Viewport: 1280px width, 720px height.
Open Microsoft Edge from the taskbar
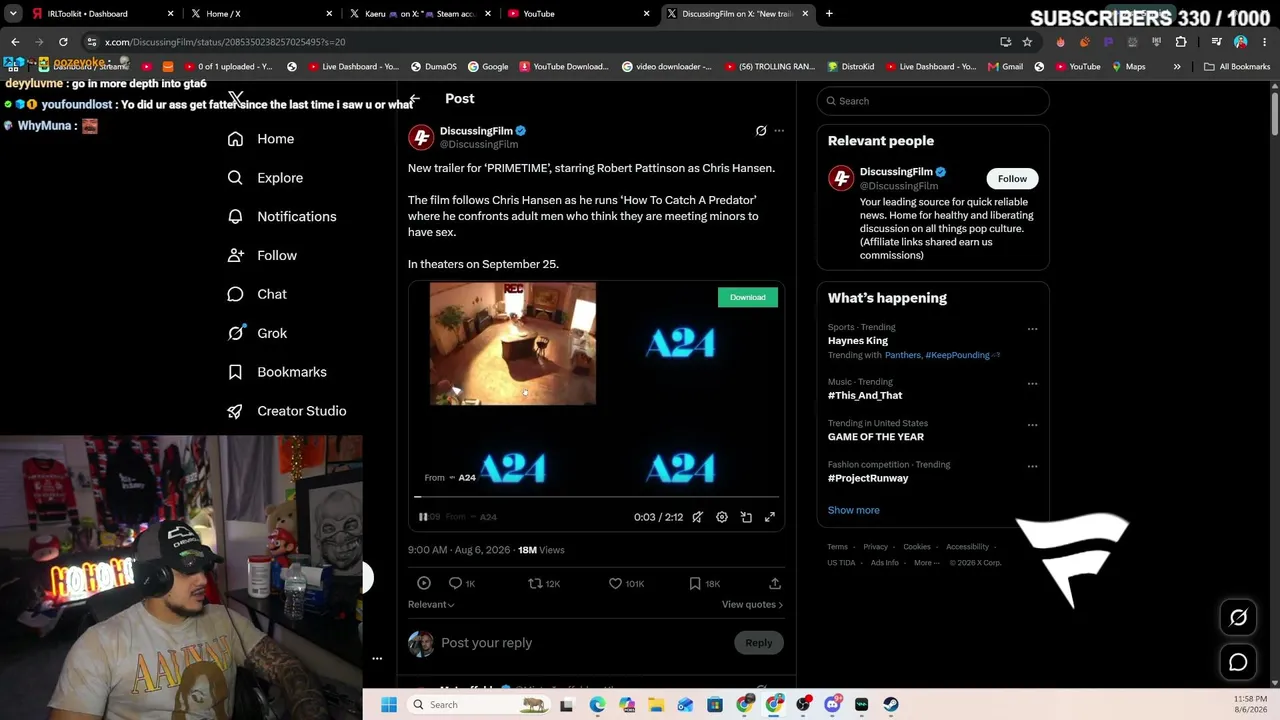coord(597,705)
